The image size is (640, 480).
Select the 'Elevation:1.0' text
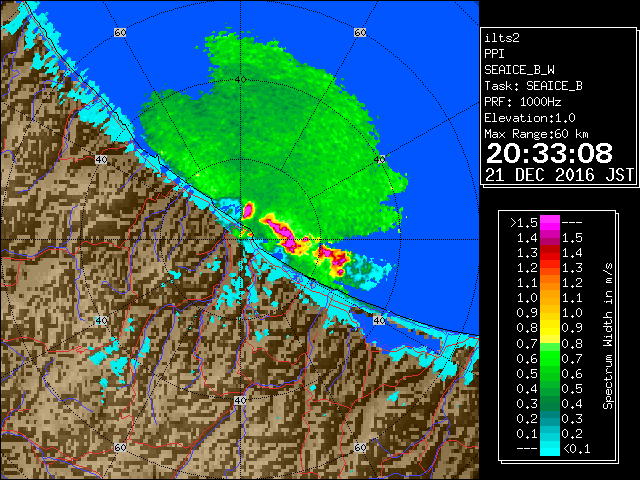coord(530,118)
